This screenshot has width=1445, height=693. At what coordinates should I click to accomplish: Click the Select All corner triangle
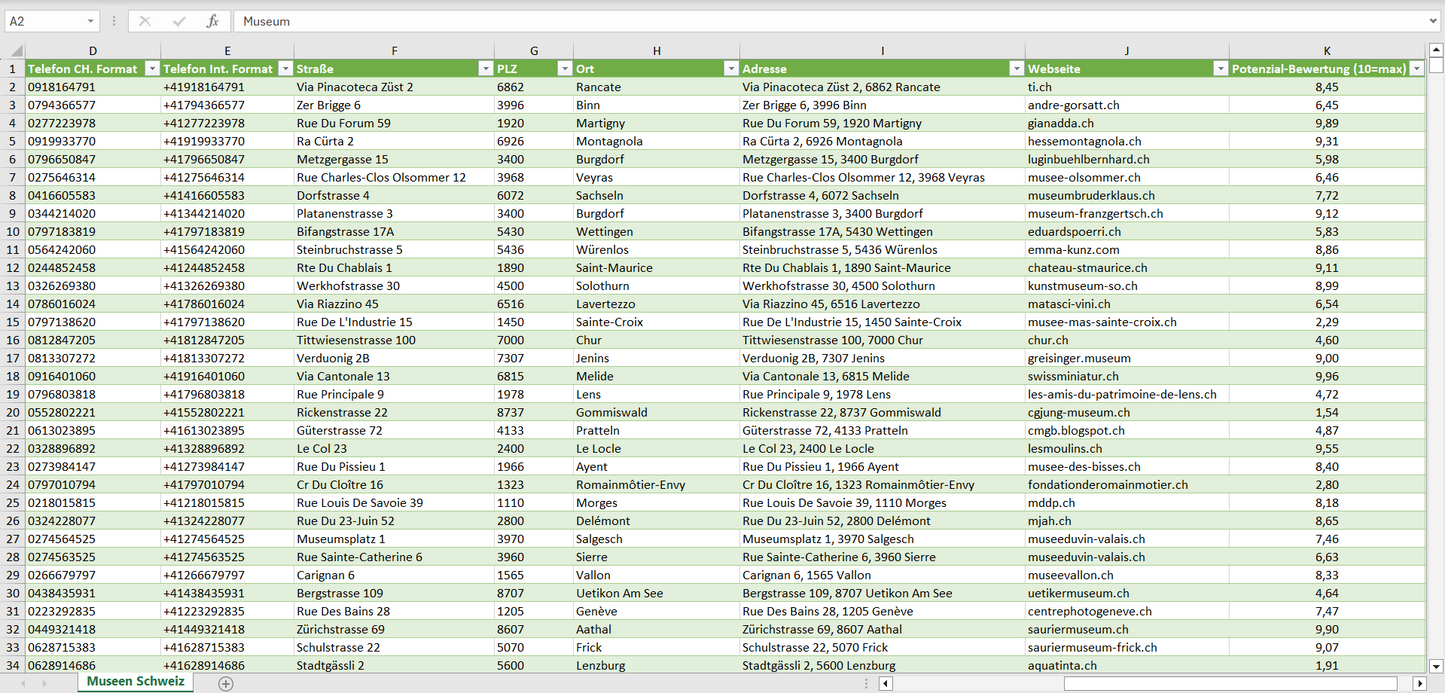13,50
